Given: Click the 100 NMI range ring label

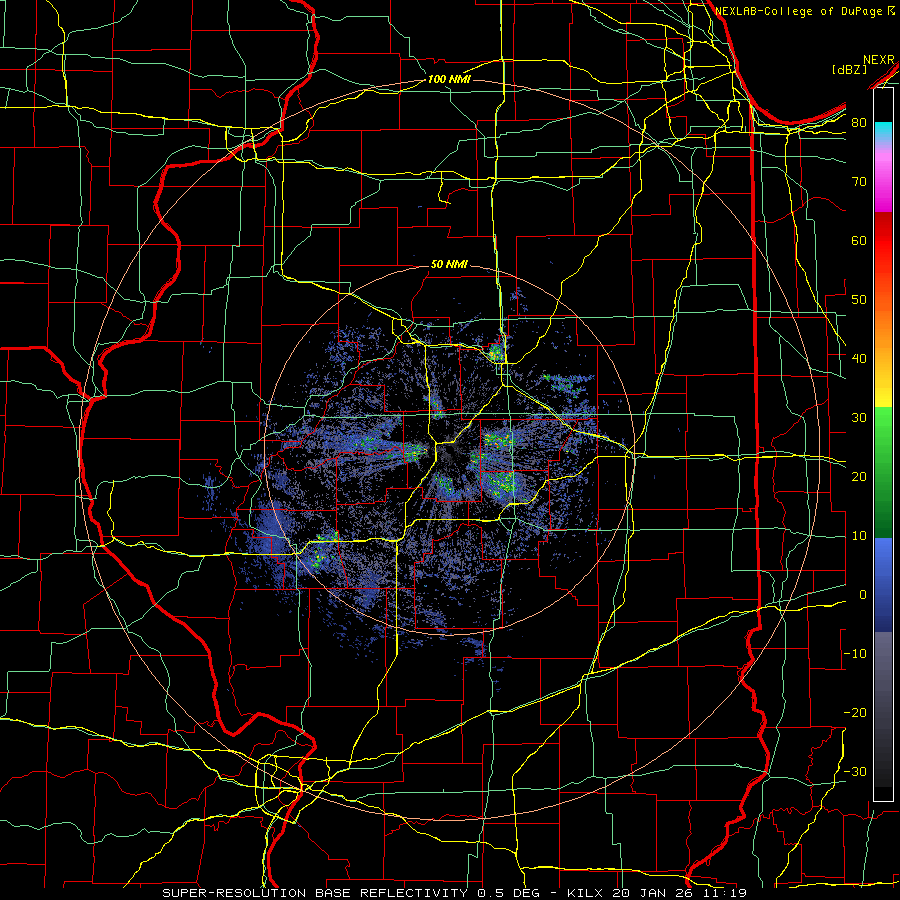Looking at the screenshot, I should click(449, 79).
